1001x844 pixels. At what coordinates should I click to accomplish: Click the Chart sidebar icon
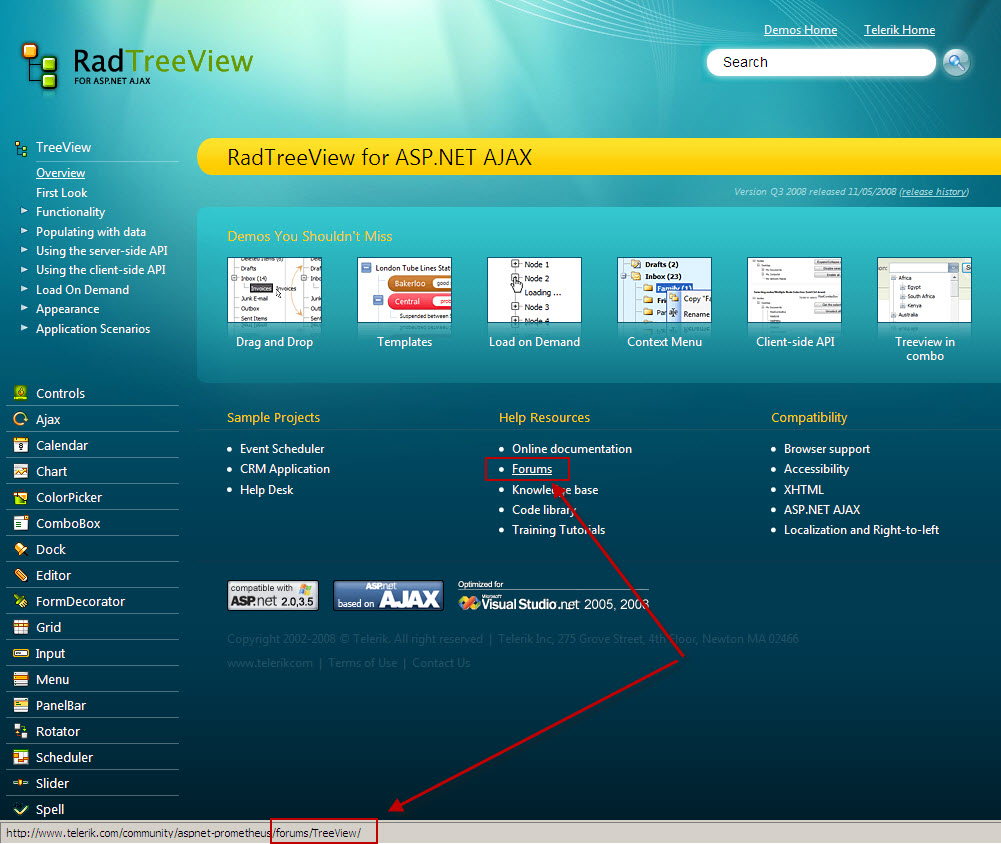tap(20, 471)
